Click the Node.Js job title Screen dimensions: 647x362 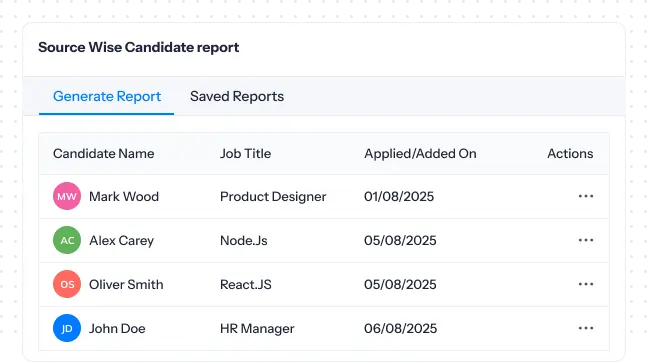pos(243,241)
